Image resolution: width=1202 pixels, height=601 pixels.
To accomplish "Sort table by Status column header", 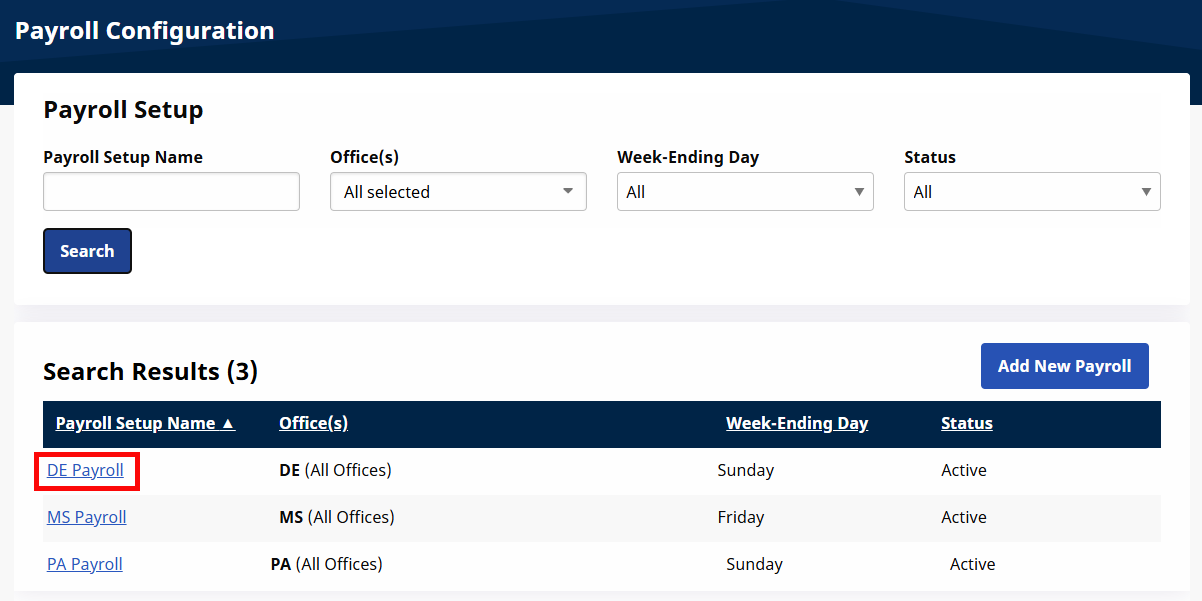I will tap(966, 423).
